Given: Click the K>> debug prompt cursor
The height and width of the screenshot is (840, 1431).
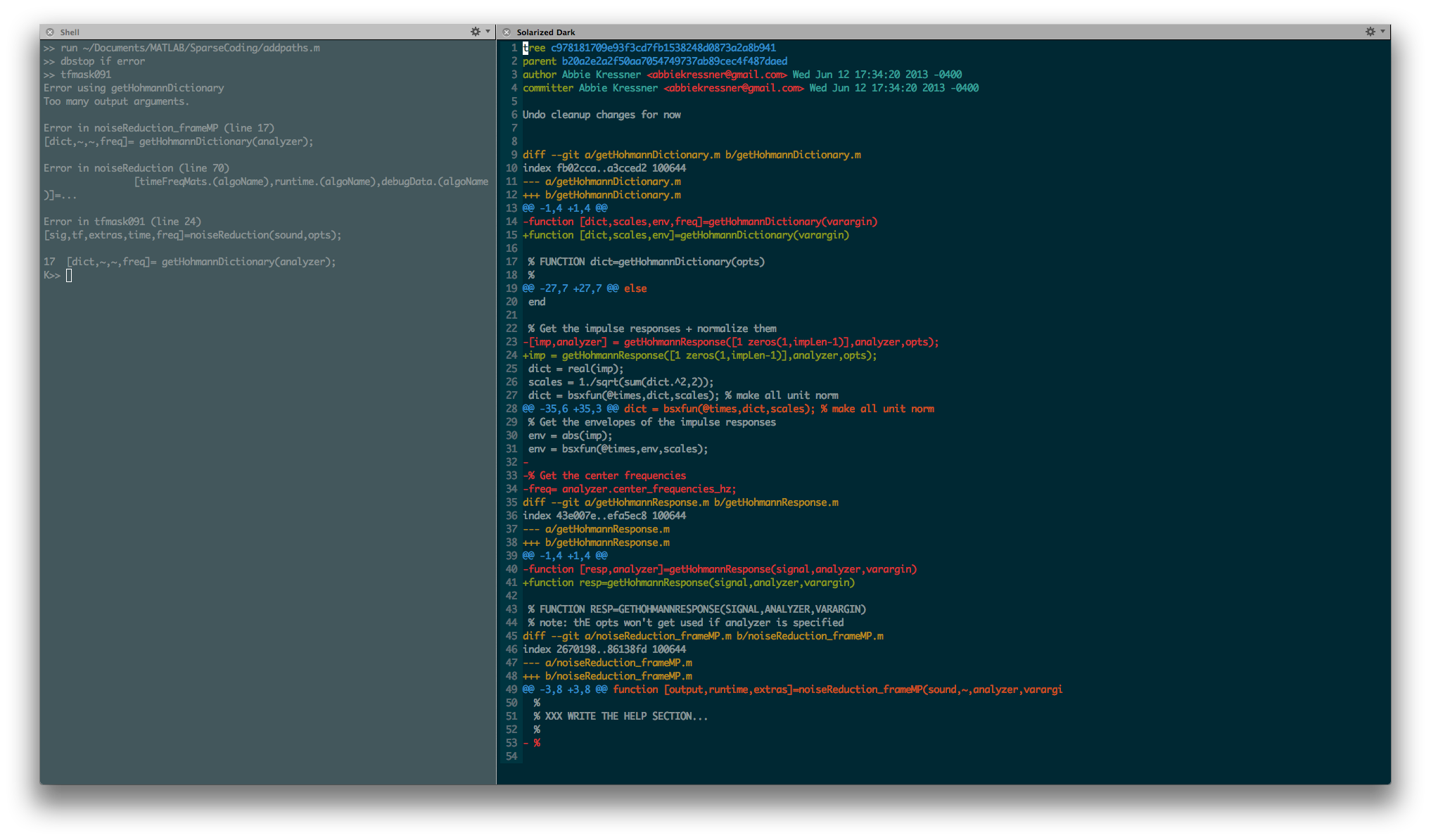Looking at the screenshot, I should [69, 276].
